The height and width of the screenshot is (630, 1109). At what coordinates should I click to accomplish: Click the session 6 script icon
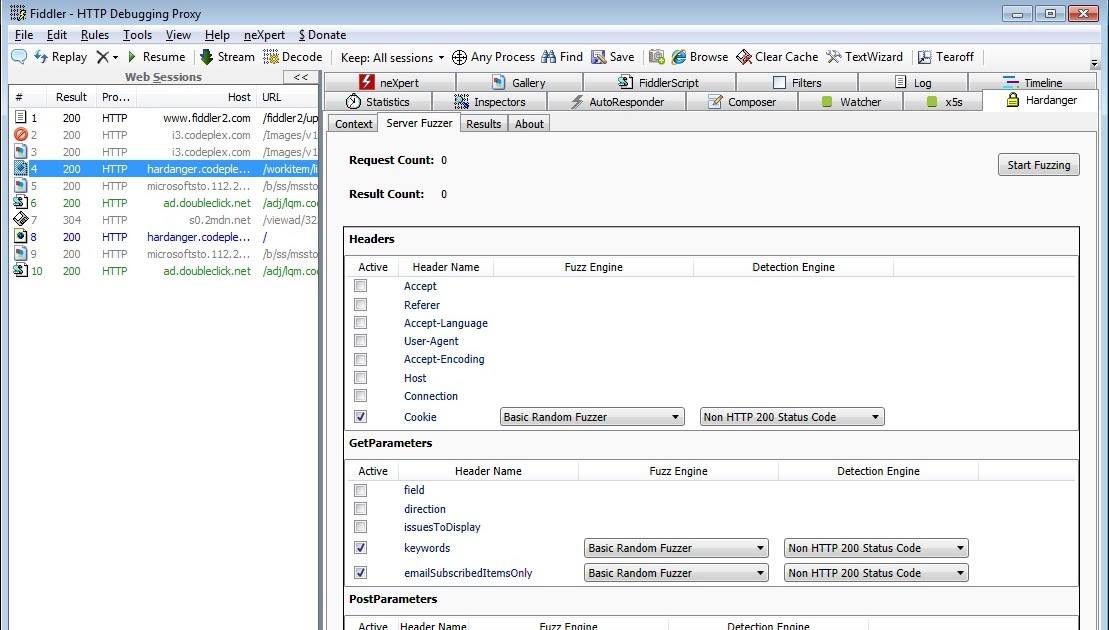click(21, 202)
